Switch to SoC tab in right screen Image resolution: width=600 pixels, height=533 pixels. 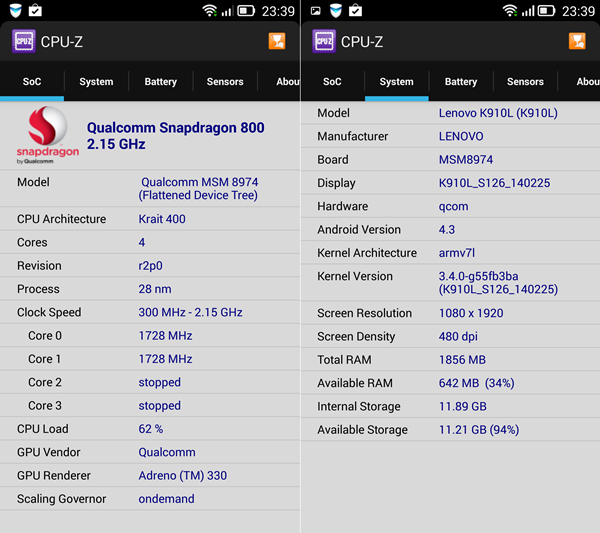coord(332,81)
